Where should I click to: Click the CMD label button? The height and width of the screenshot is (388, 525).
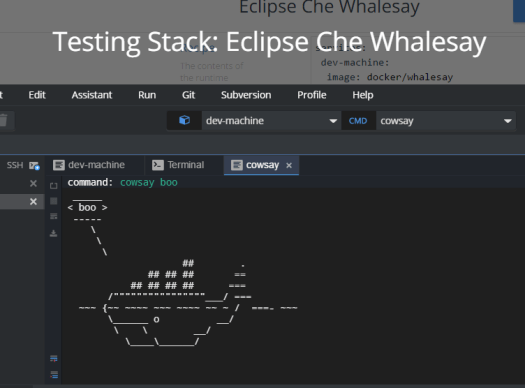[x=358, y=121]
